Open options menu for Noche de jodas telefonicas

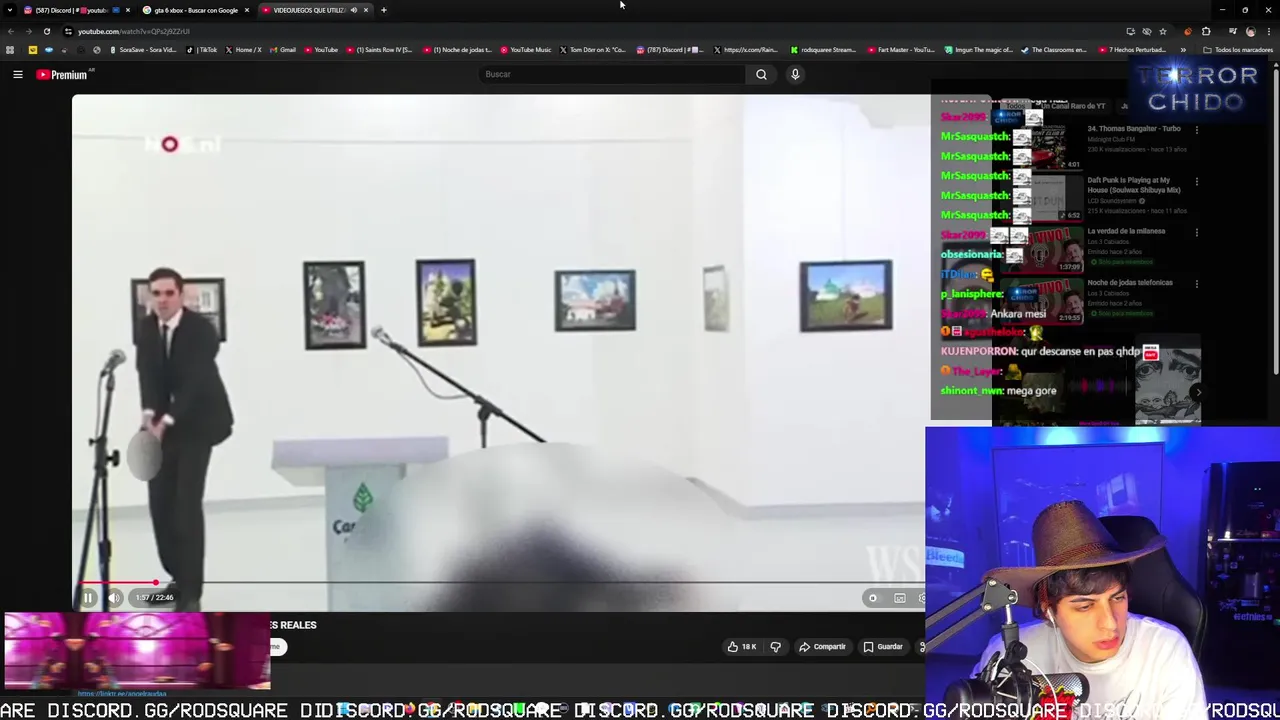coord(1197,284)
